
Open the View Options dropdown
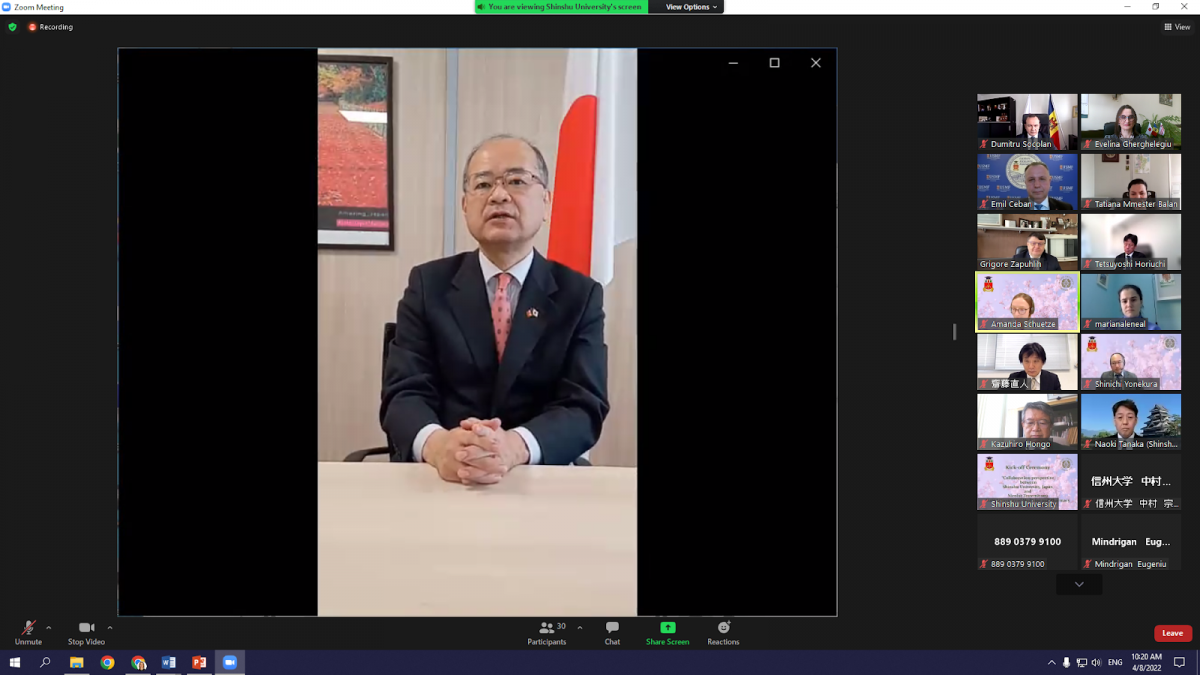(686, 7)
